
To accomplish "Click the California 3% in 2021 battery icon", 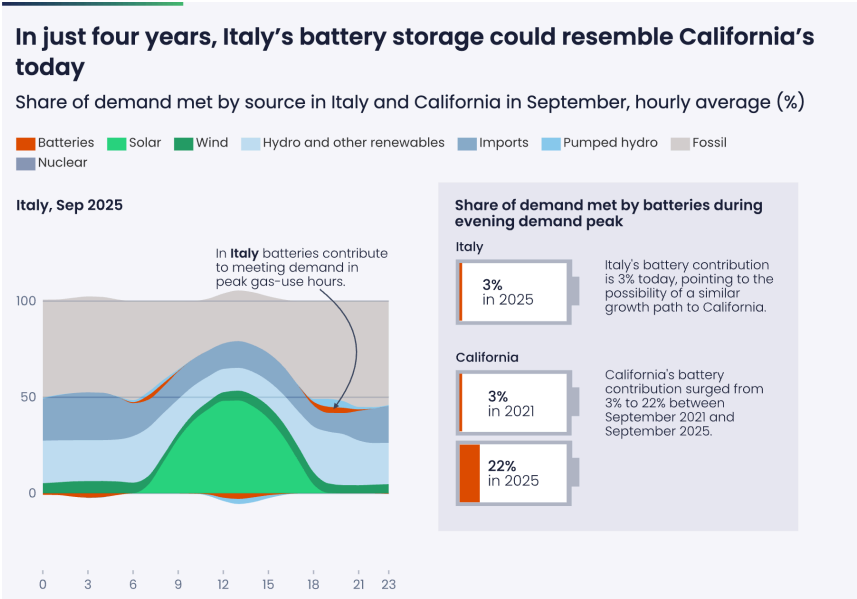I will [x=516, y=403].
